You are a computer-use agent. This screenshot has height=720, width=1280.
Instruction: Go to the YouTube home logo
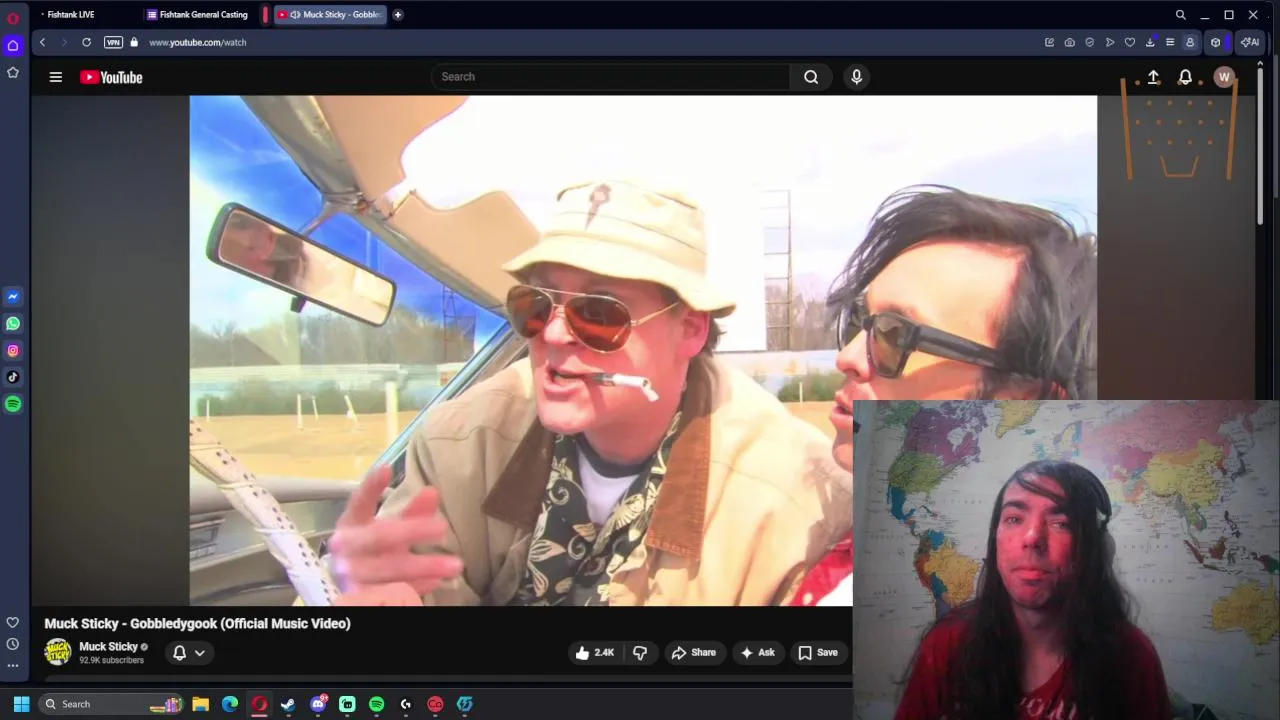tap(111, 77)
